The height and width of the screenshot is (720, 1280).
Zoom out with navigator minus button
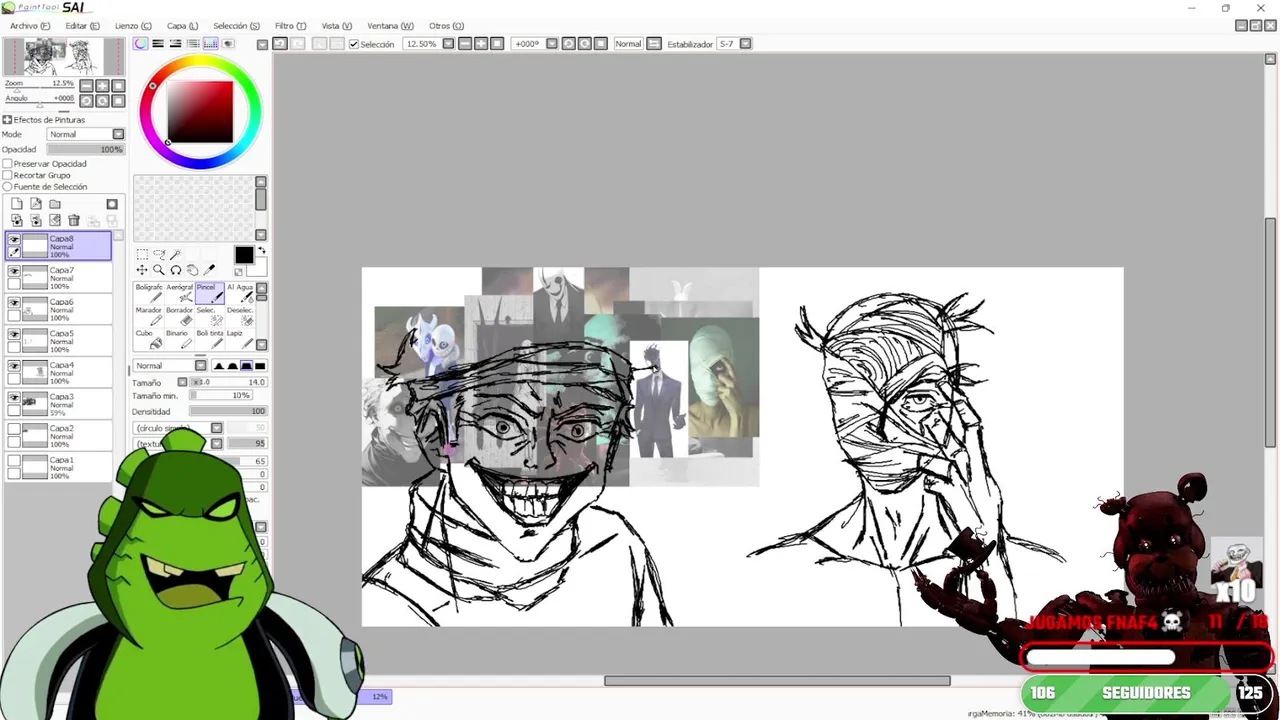point(86,87)
